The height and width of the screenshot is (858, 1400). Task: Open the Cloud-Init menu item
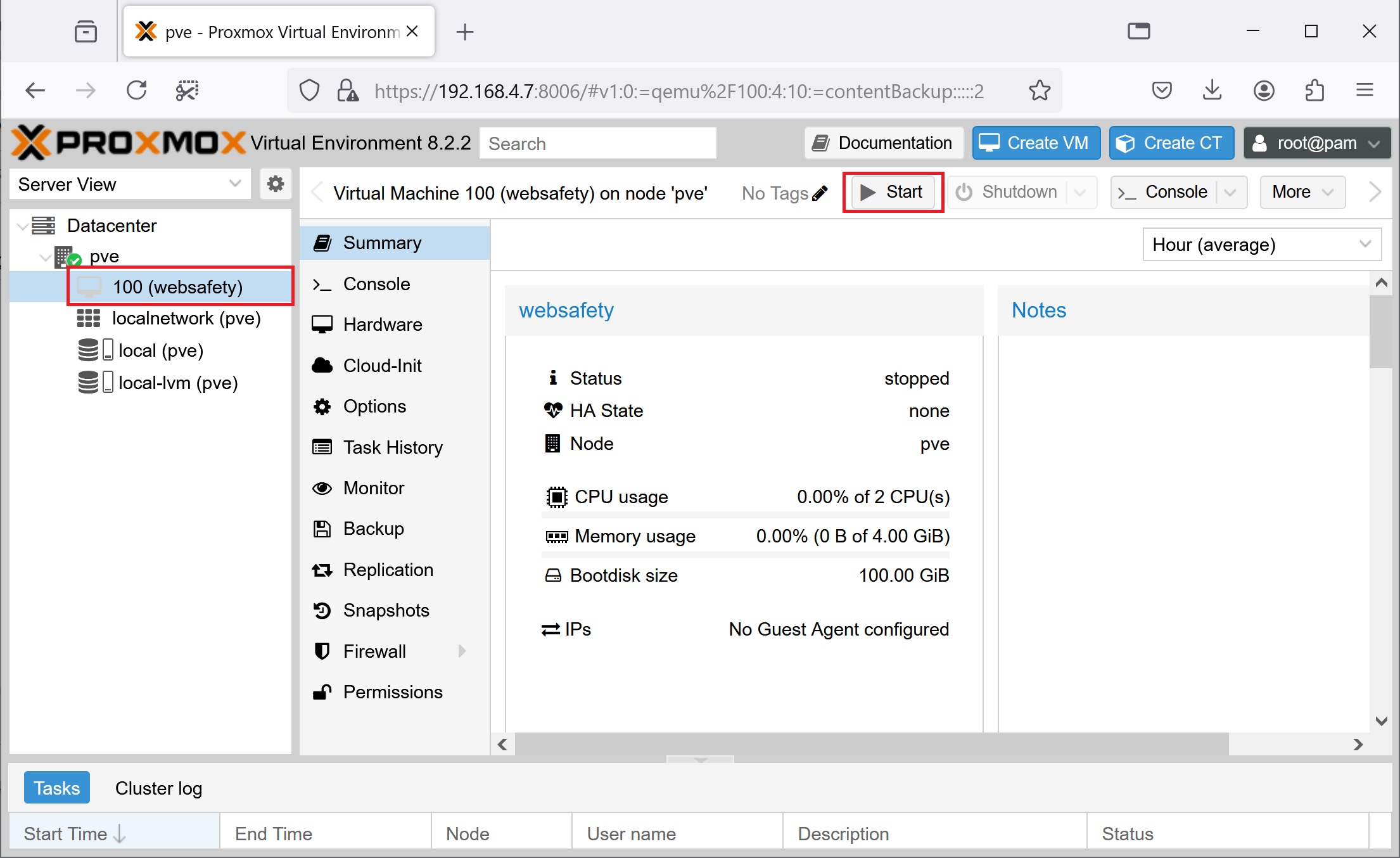click(395, 366)
